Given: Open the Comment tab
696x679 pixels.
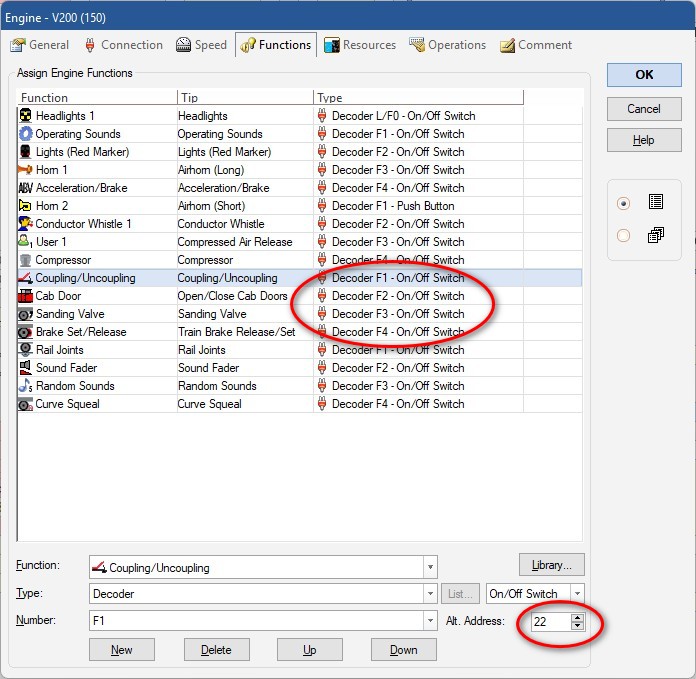Looking at the screenshot, I should (536, 45).
